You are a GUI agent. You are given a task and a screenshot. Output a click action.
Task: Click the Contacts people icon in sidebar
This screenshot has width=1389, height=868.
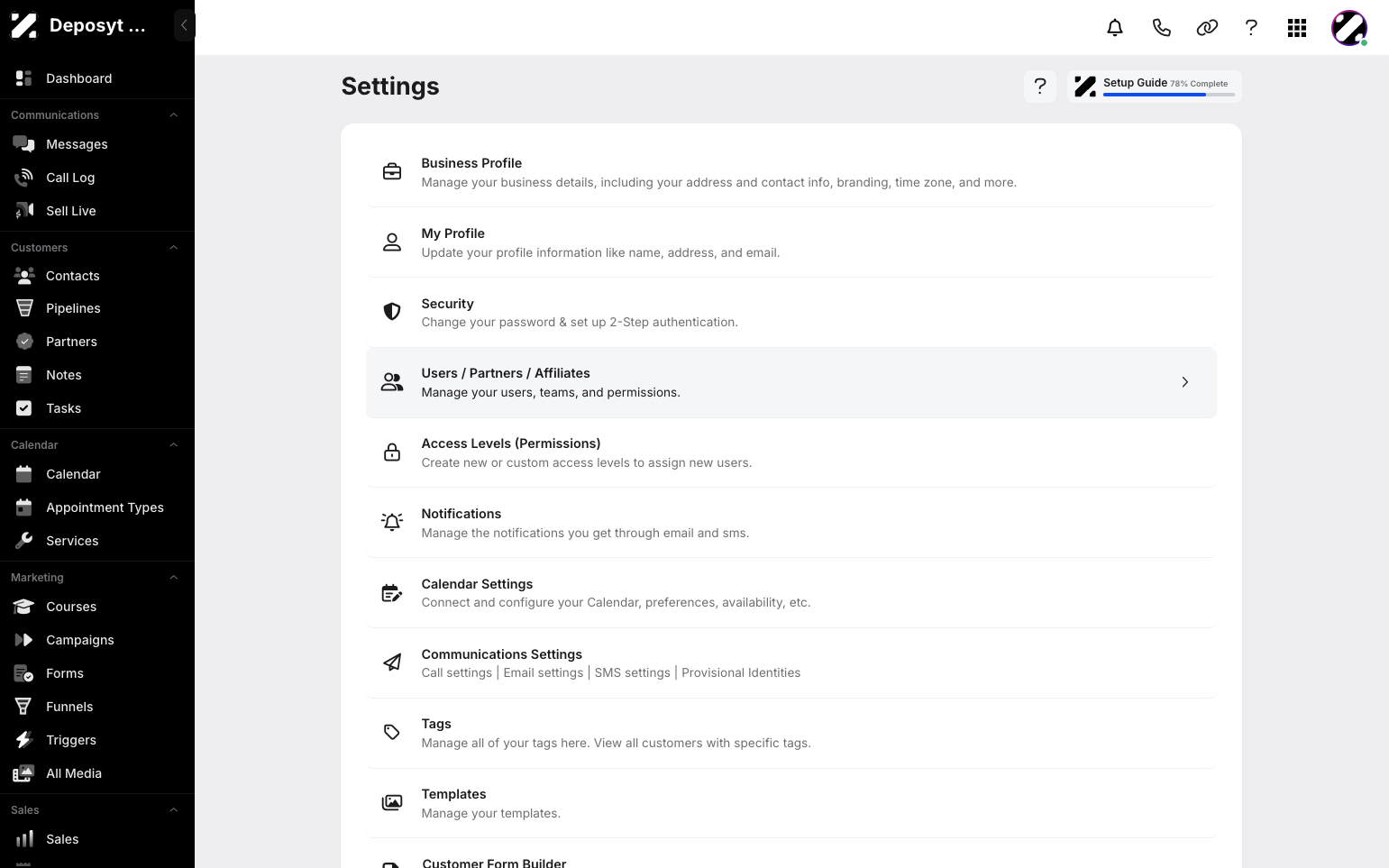coord(24,276)
